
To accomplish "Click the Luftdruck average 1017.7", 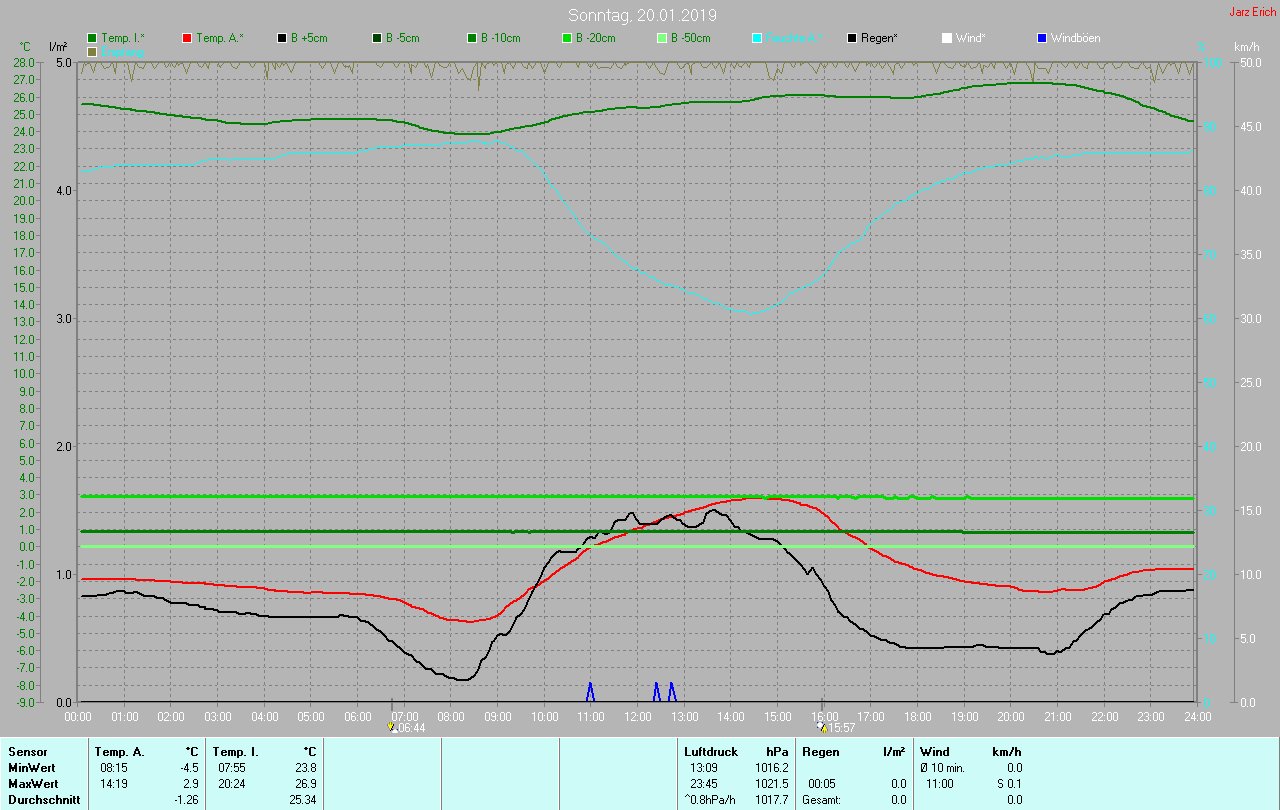I will tap(772, 800).
